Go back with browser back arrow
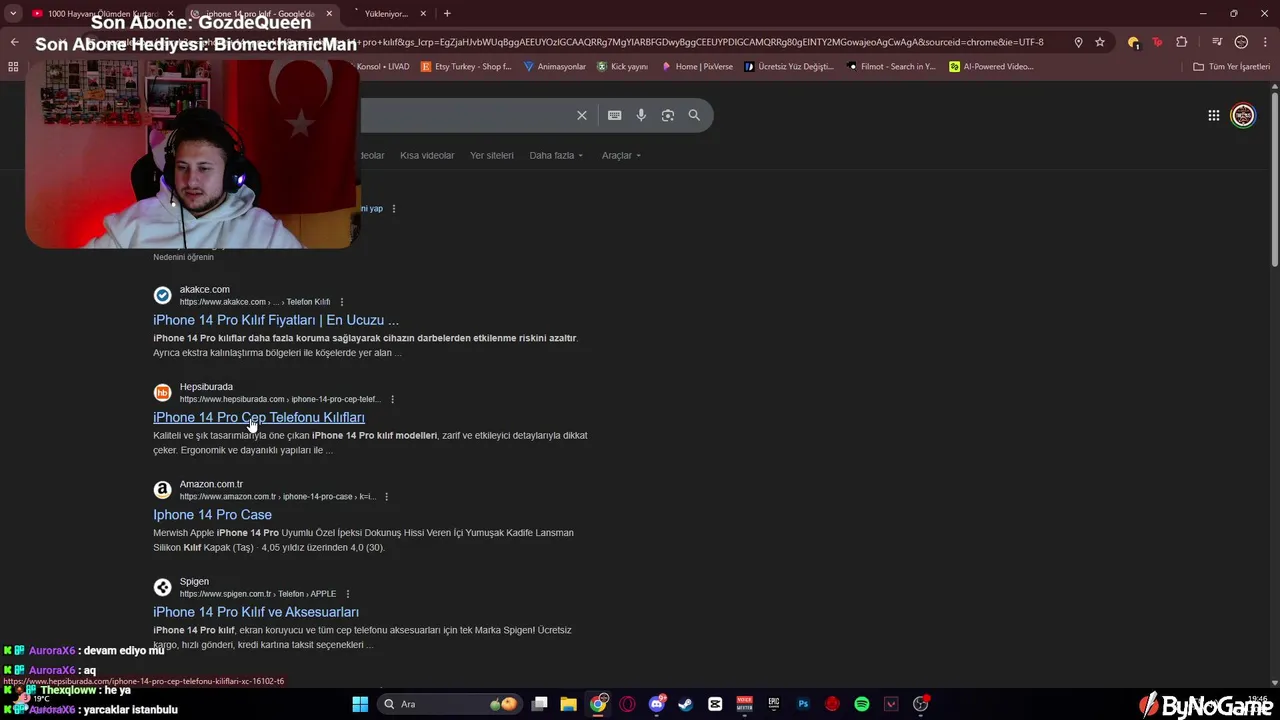 click(14, 42)
